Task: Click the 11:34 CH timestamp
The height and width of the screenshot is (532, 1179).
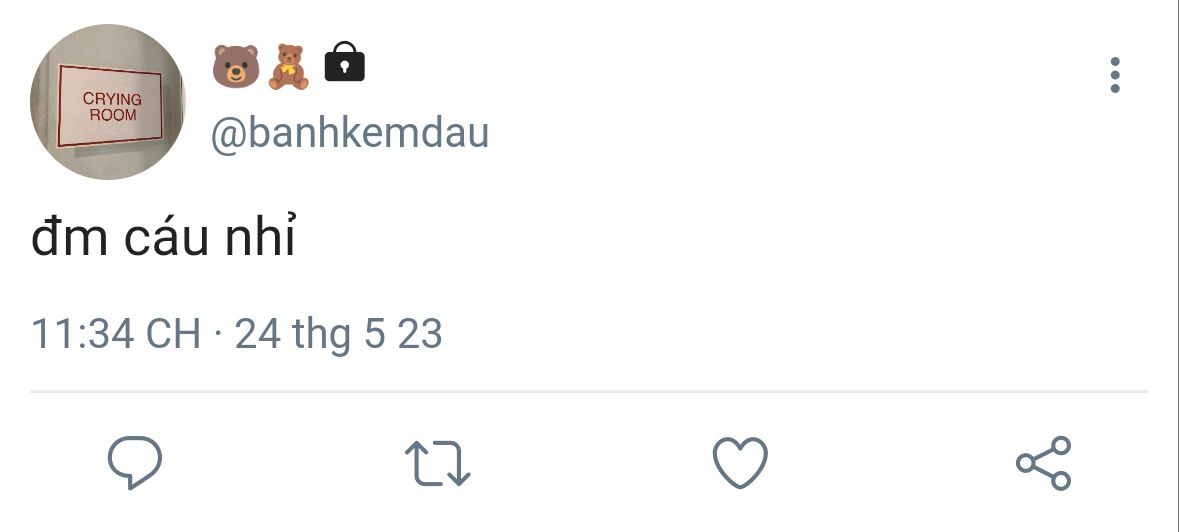Action: point(116,333)
